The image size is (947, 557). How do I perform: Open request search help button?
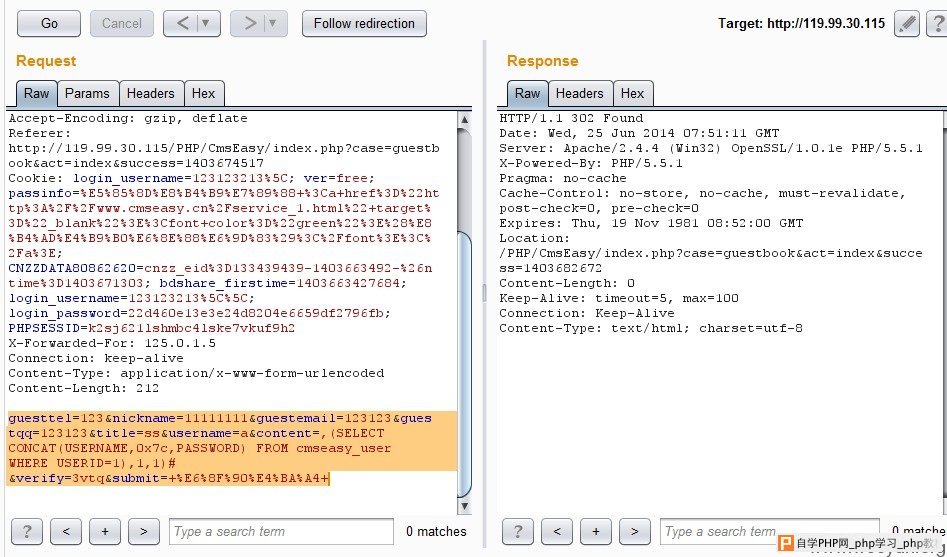[x=27, y=532]
